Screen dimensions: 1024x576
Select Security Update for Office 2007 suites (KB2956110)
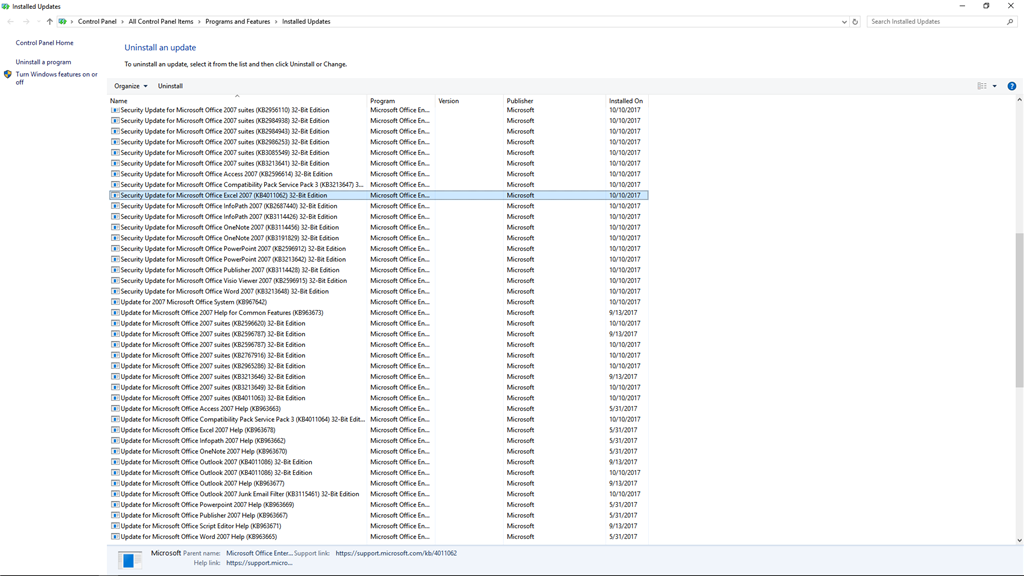(378, 110)
